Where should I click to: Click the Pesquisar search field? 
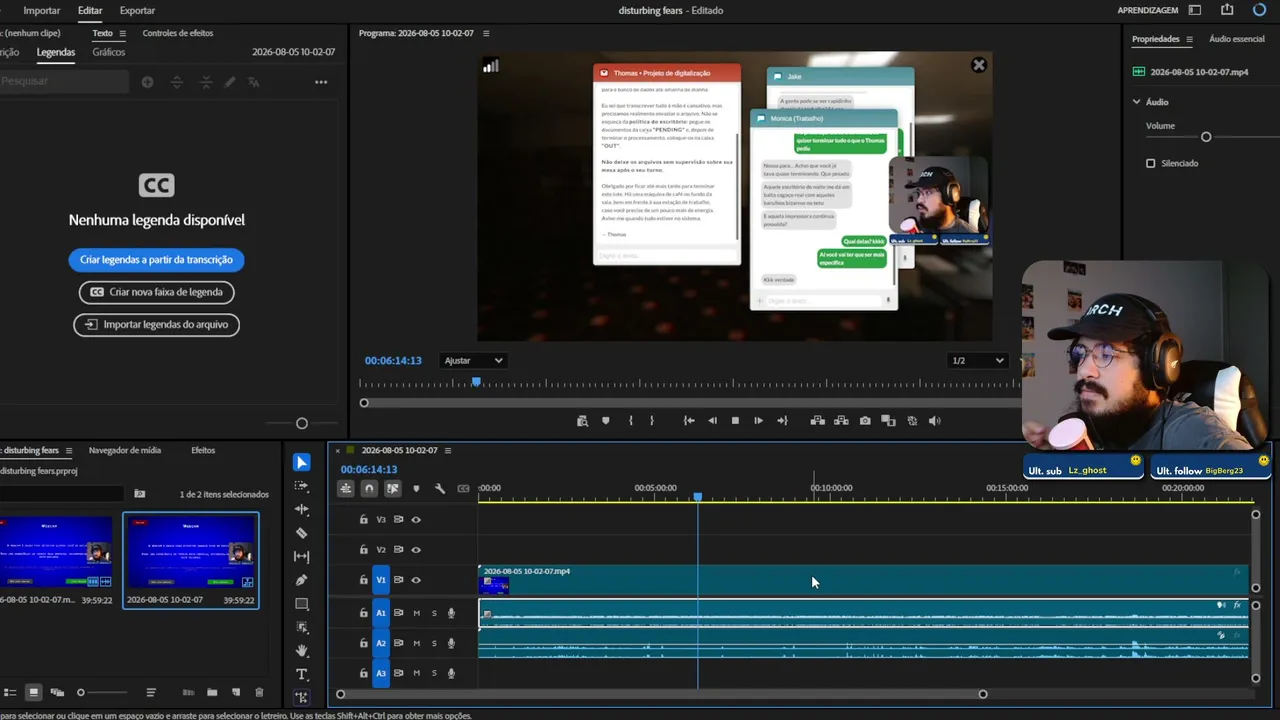tap(64, 81)
